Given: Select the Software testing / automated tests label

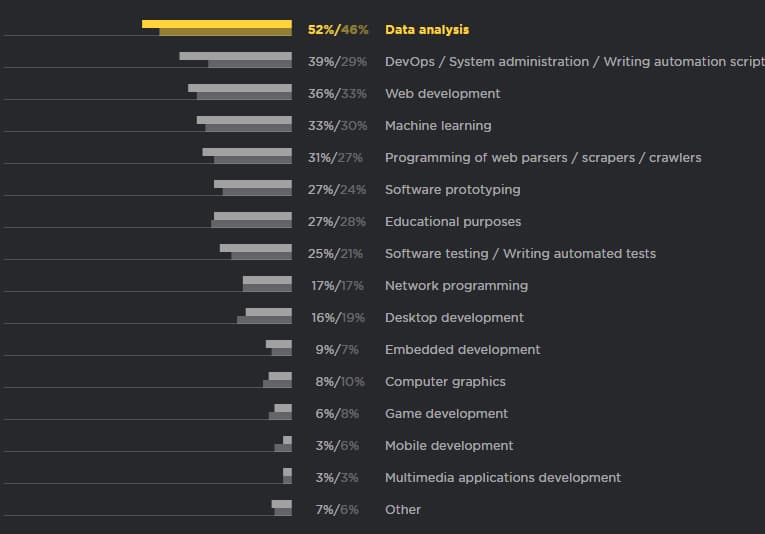Looking at the screenshot, I should pos(520,254).
